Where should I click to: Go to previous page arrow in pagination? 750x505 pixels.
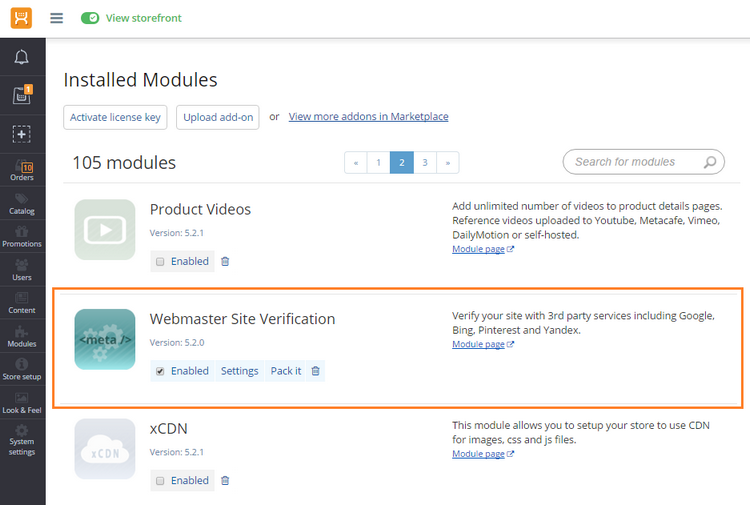(x=356, y=163)
